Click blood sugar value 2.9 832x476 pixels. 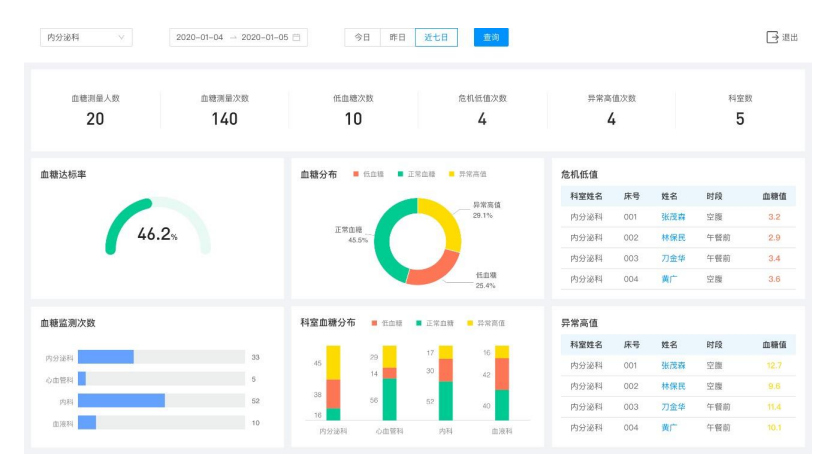(774, 237)
